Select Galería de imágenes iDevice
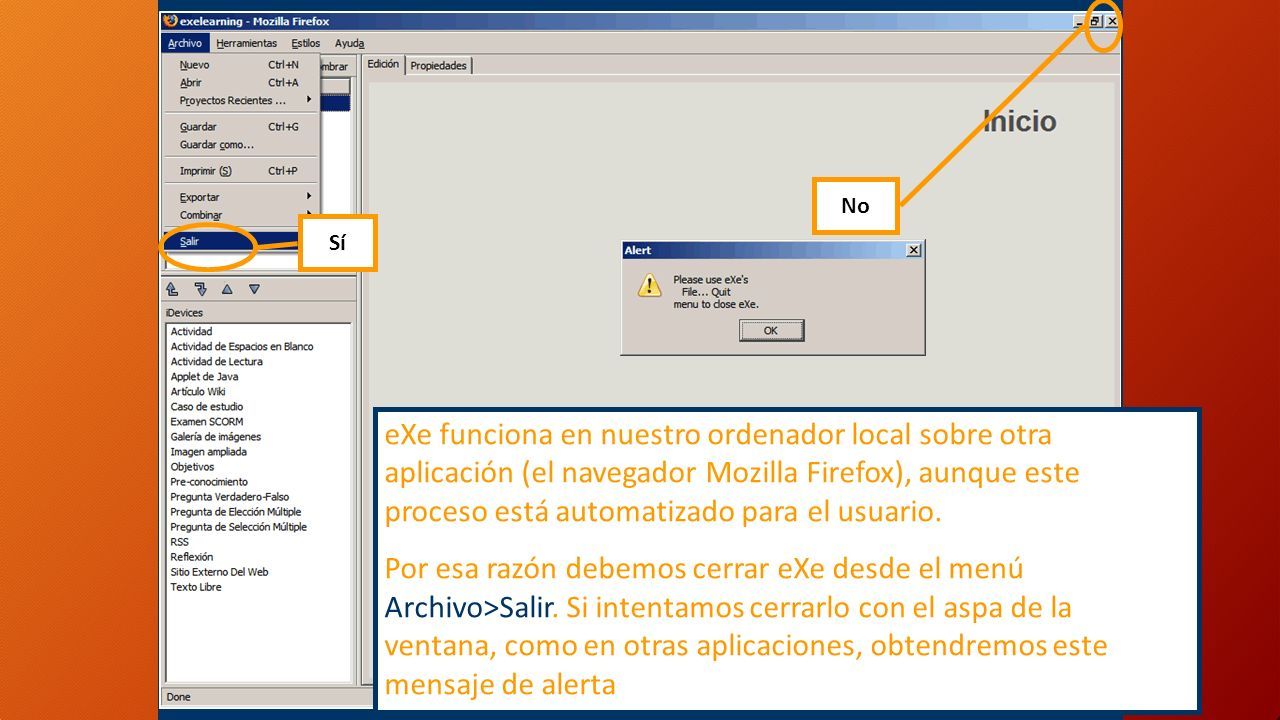The image size is (1280, 720). [x=216, y=437]
